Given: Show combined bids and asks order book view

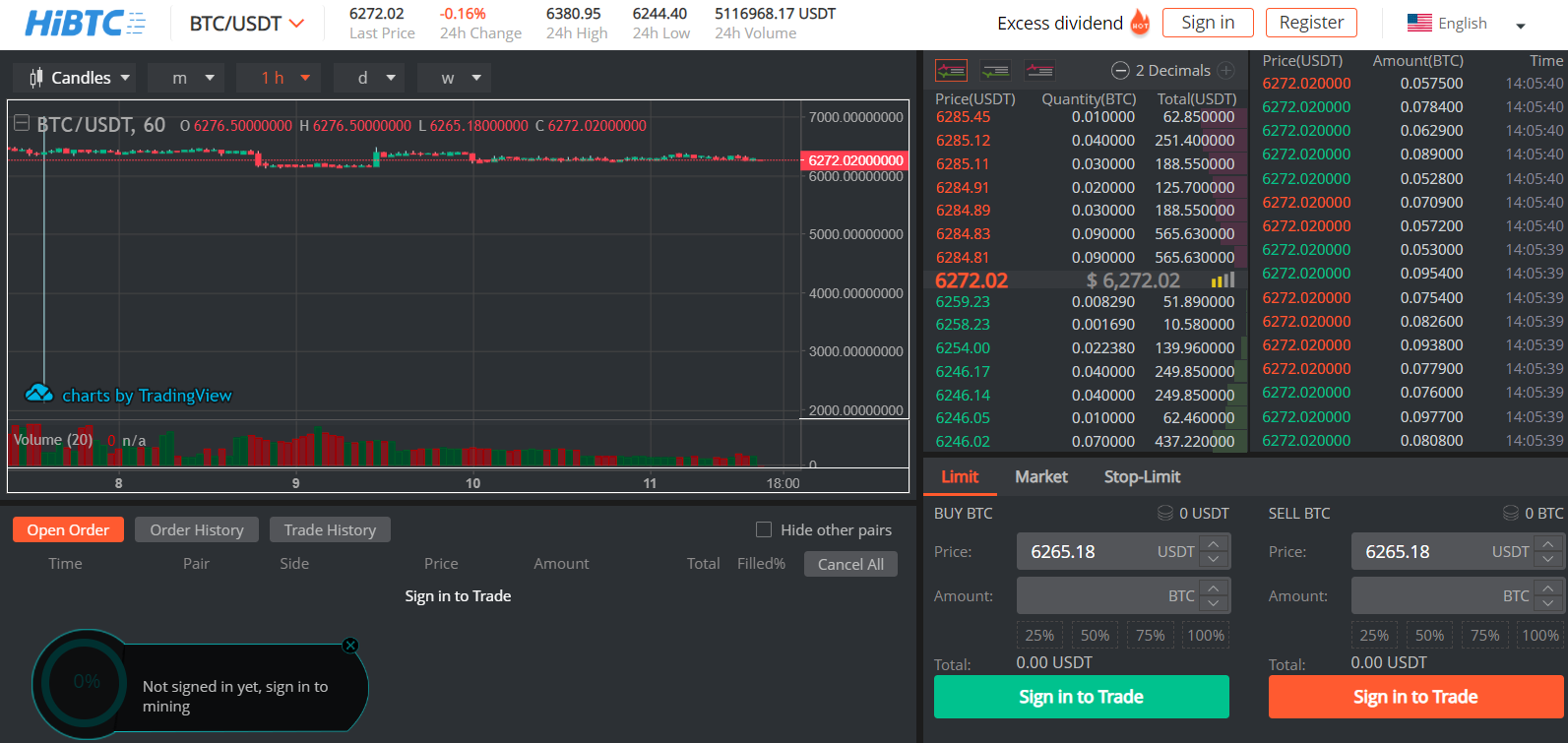Looking at the screenshot, I should tap(951, 70).
